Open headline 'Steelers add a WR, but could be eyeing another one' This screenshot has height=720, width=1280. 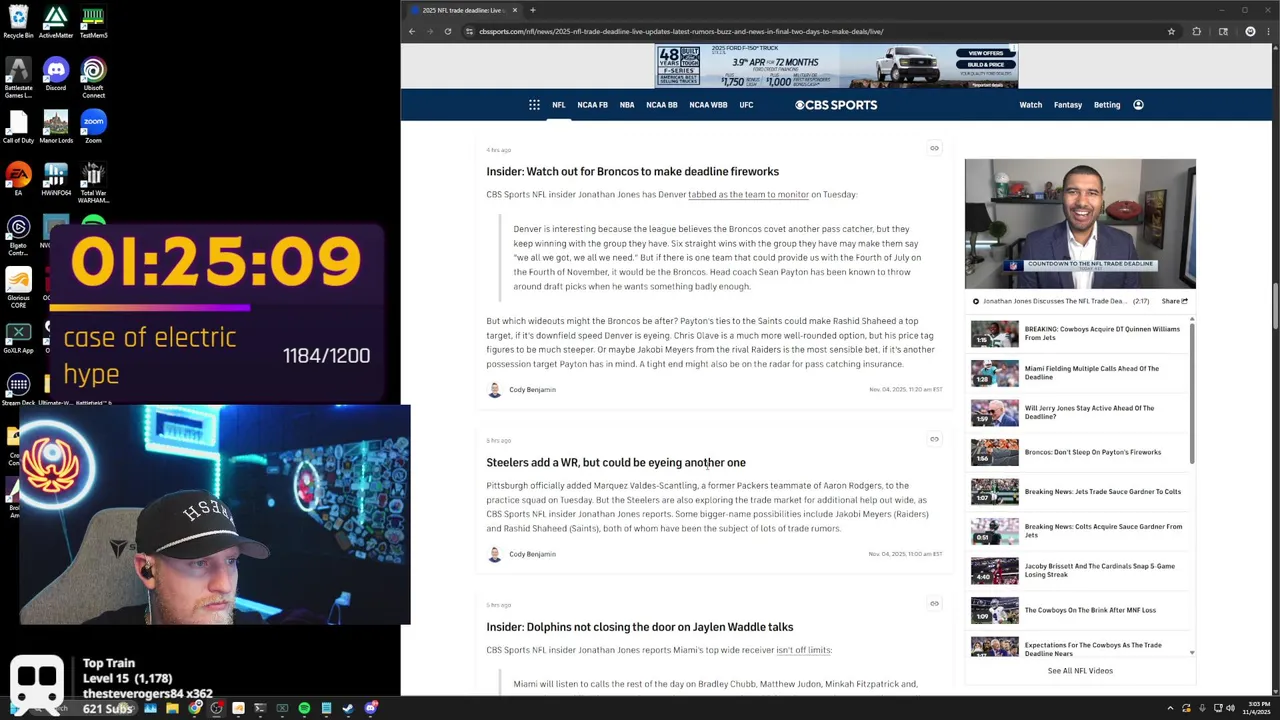(616, 462)
